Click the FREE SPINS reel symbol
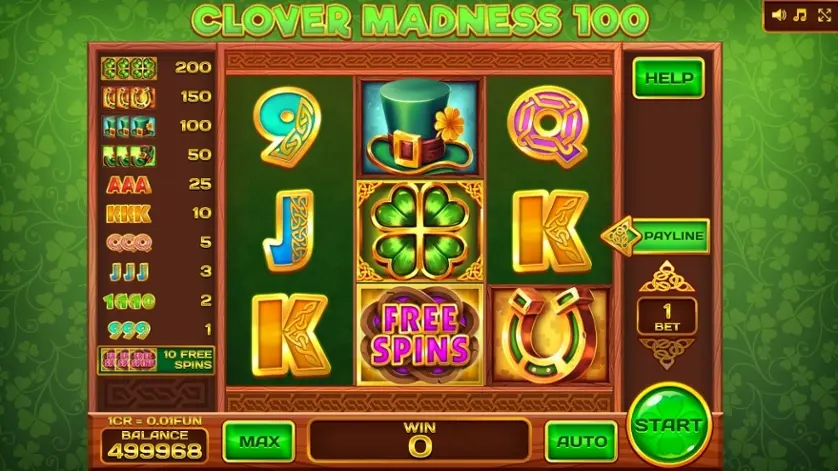838x471 pixels. (x=420, y=334)
